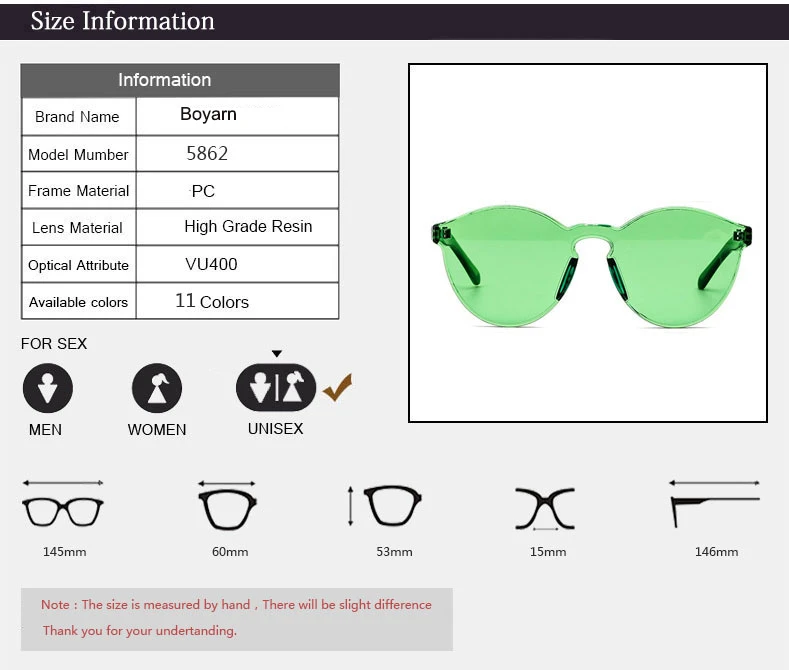Click the WOMEN label text
Viewport: 789px width, 670px height.
157,430
